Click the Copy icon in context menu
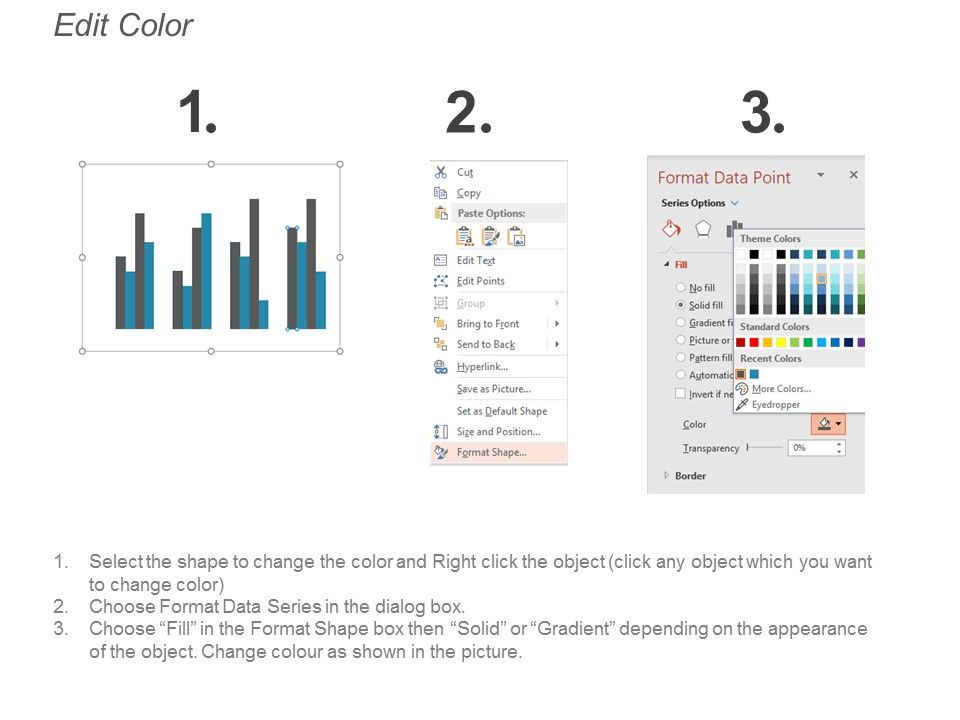960x720 pixels. (x=440, y=193)
